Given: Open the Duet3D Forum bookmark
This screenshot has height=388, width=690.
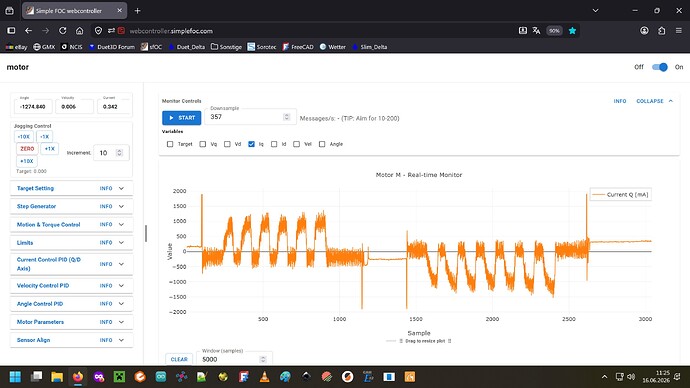Looking at the screenshot, I should [x=112, y=47].
